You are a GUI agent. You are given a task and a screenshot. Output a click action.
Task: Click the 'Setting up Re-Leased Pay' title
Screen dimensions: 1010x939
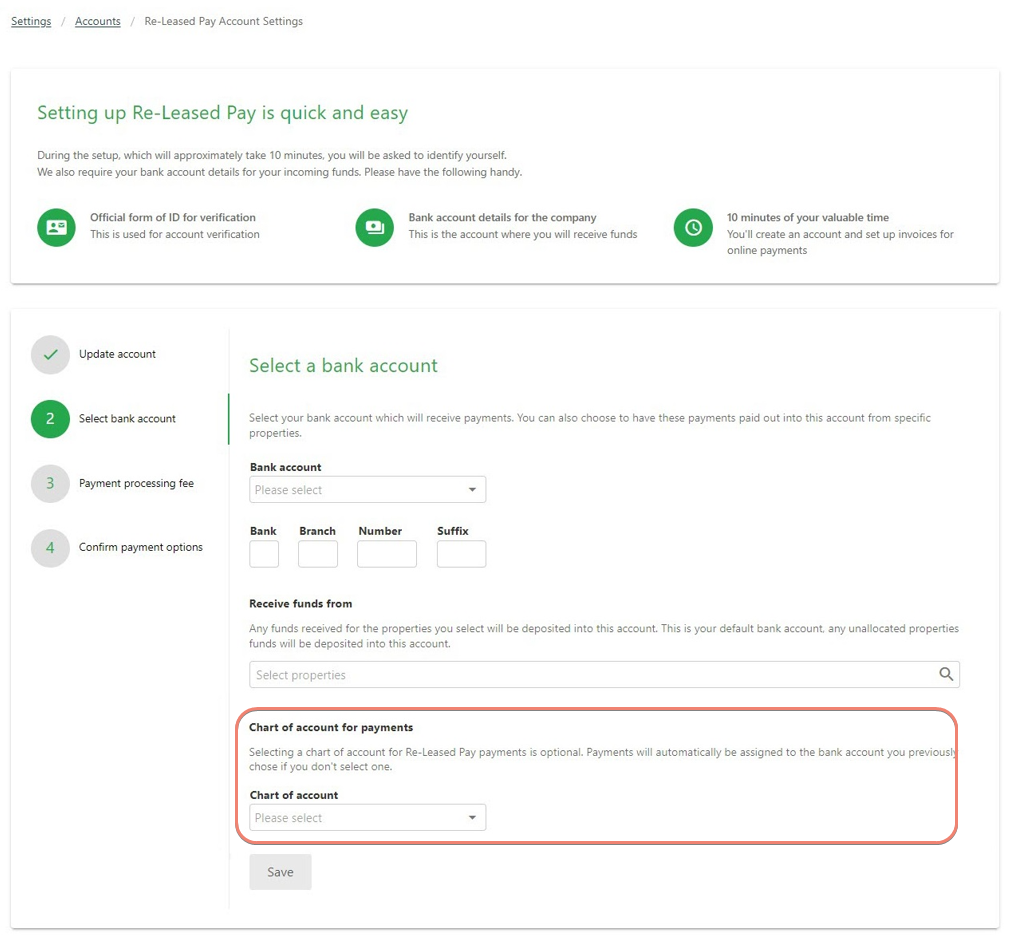pyautogui.click(x=222, y=113)
